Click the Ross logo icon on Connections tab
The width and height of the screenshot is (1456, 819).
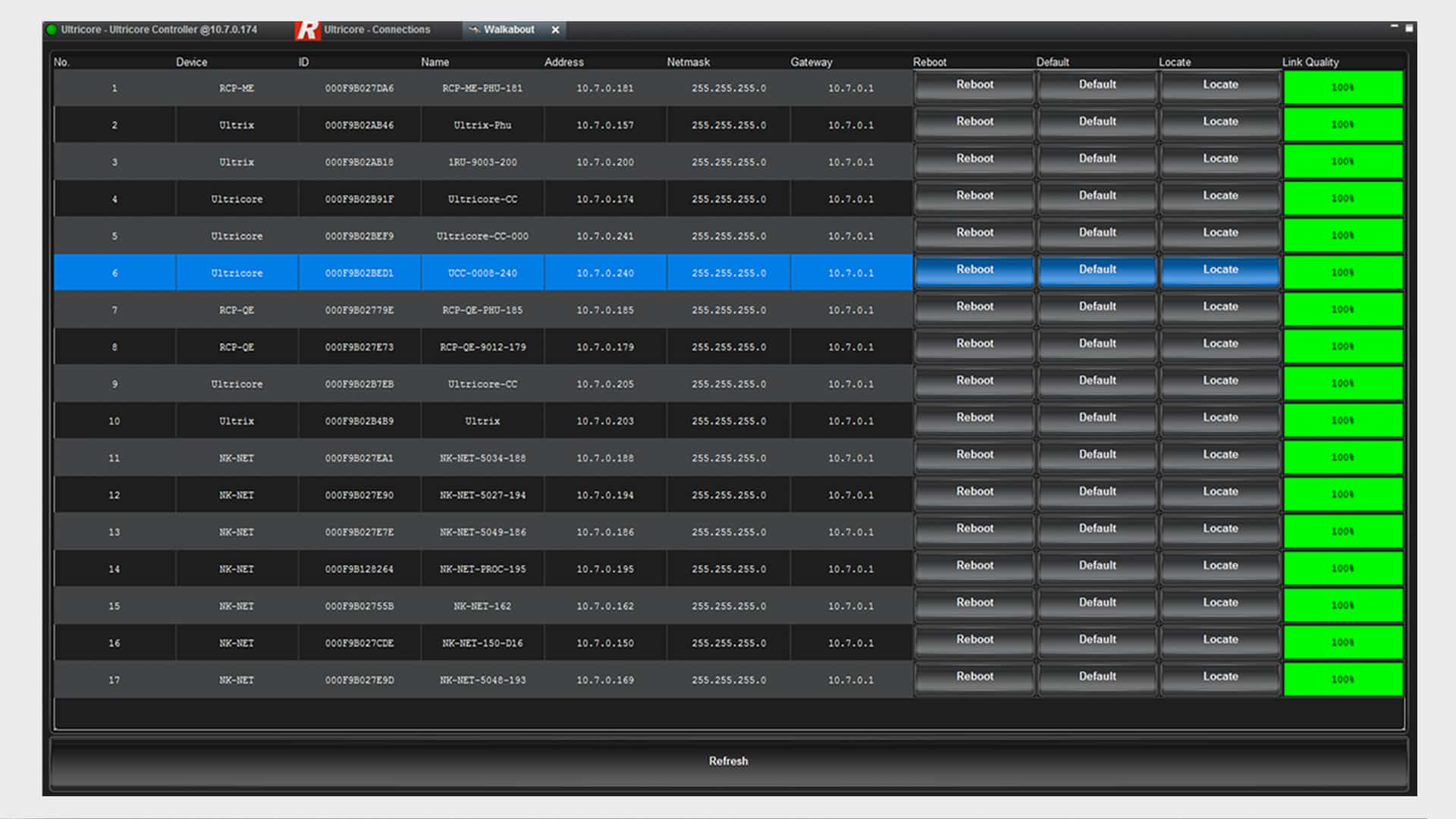307,30
